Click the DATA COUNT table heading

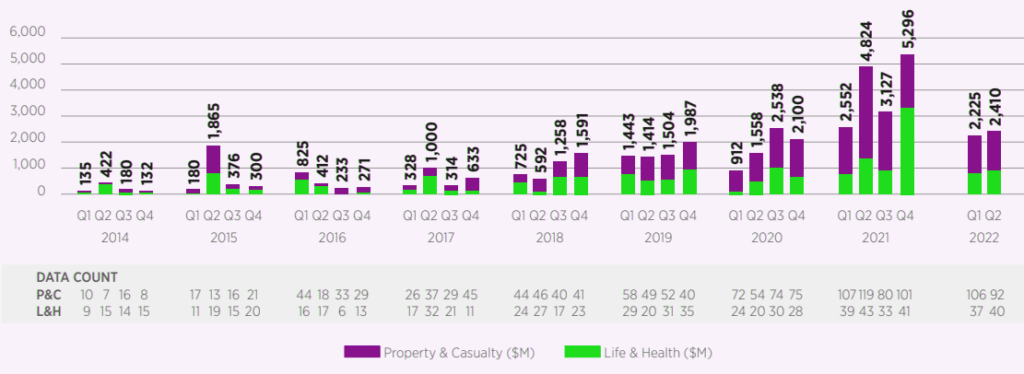coord(77,277)
